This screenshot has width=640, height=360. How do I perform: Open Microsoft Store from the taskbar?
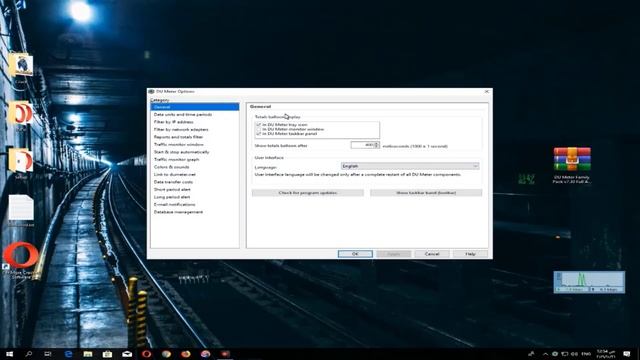pyautogui.click(x=107, y=354)
